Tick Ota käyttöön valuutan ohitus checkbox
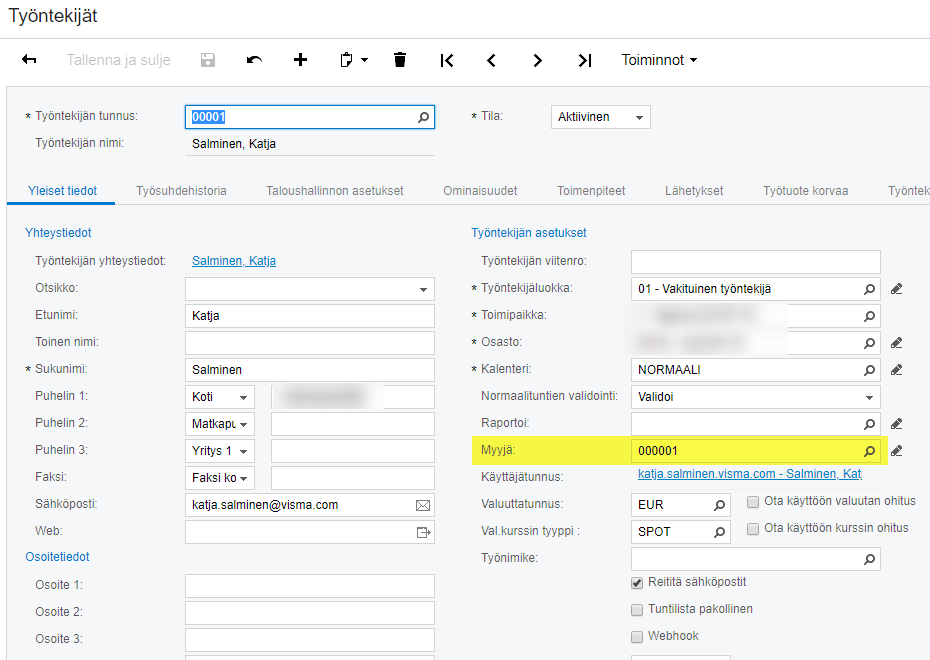The height and width of the screenshot is (660, 930). point(753,501)
